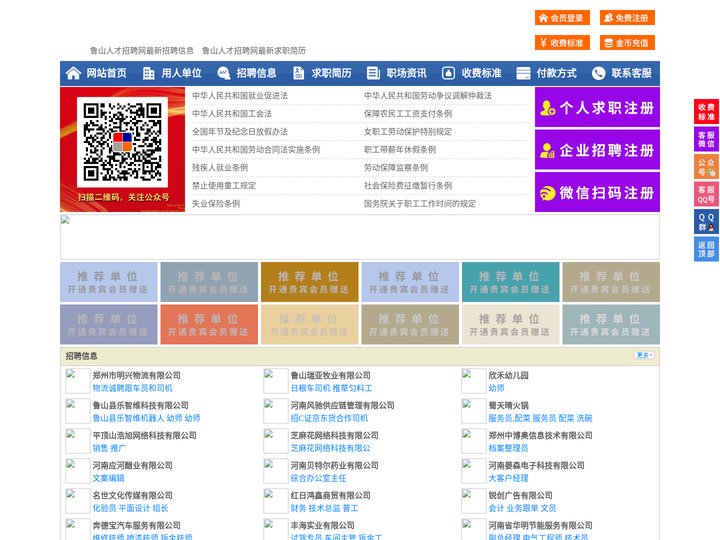Open the 鲁山人才招聘网最新招聘信息 link

(x=142, y=51)
